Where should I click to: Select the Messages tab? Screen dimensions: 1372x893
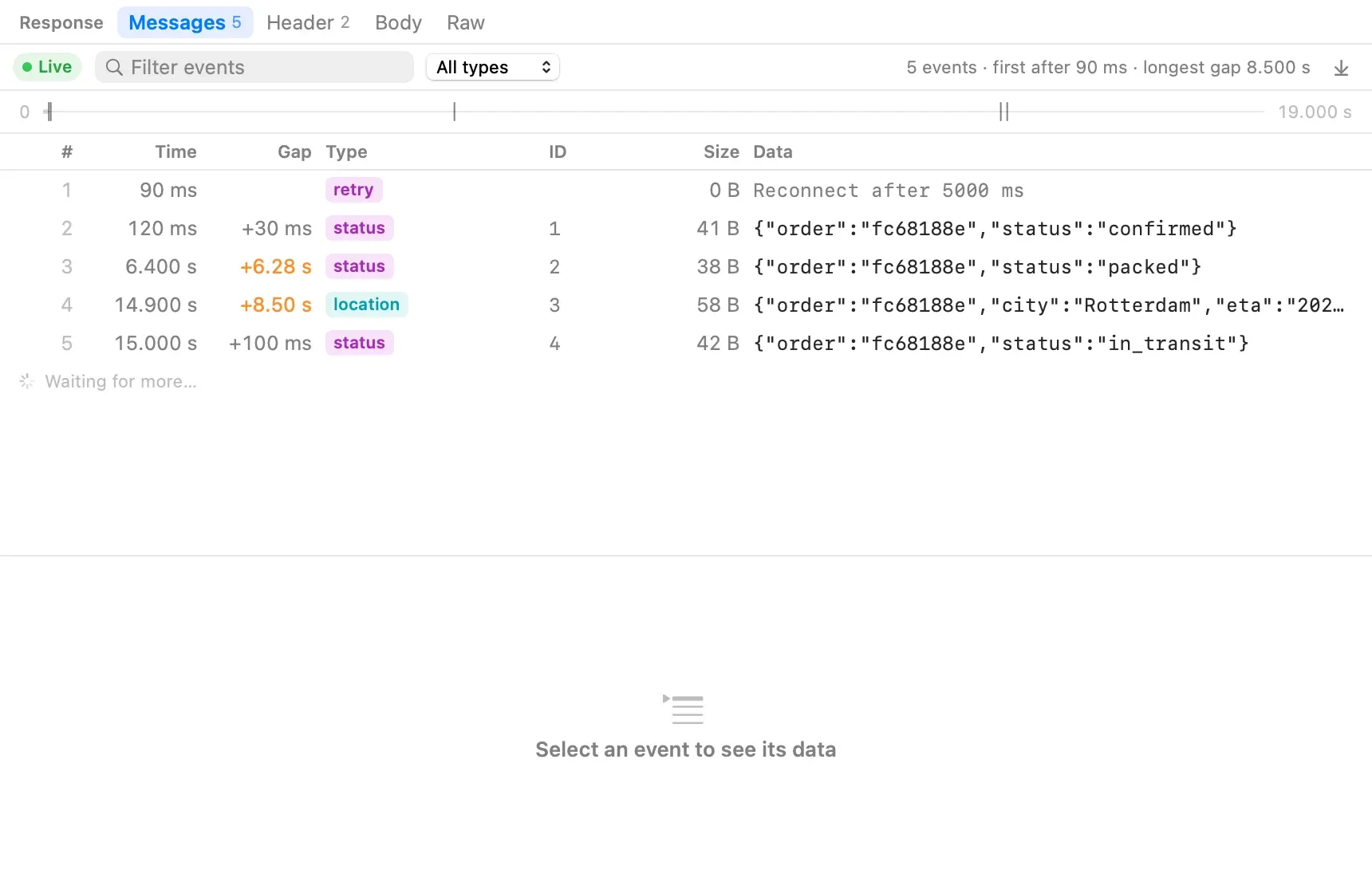click(185, 22)
